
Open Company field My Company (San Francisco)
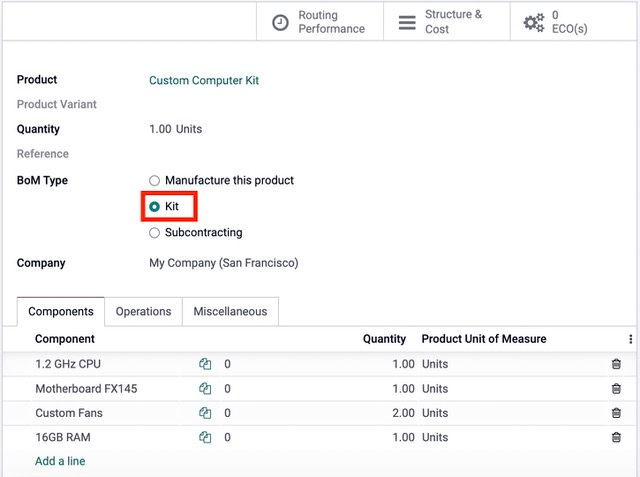coord(223,263)
